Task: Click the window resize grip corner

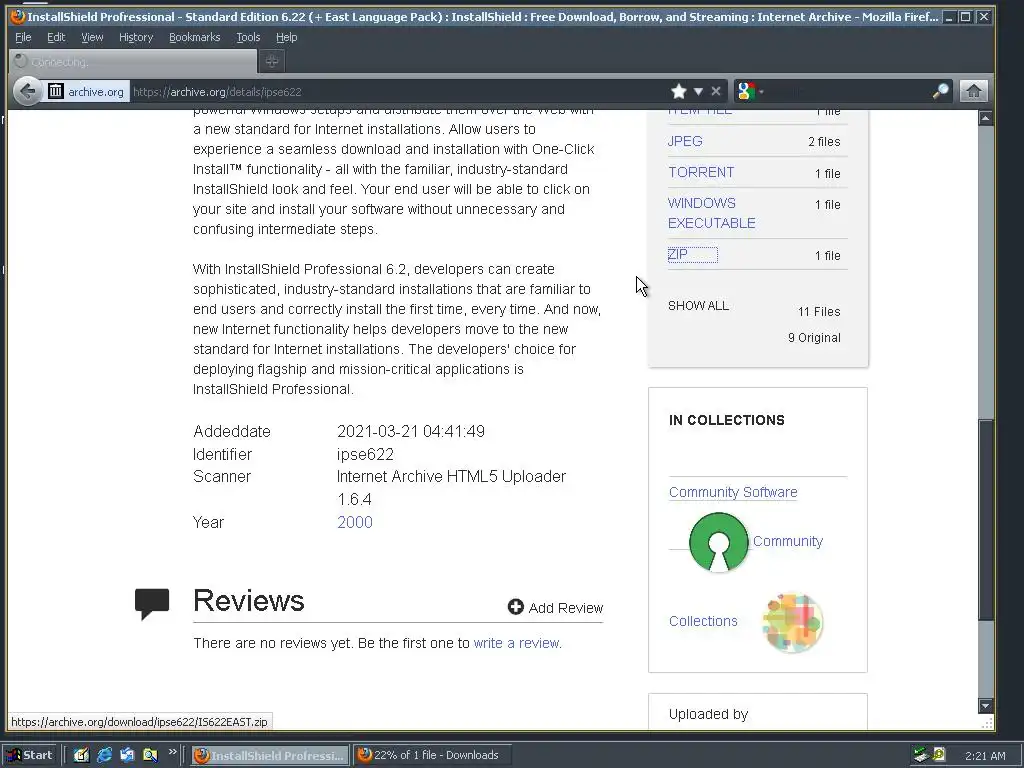Action: 987,722
